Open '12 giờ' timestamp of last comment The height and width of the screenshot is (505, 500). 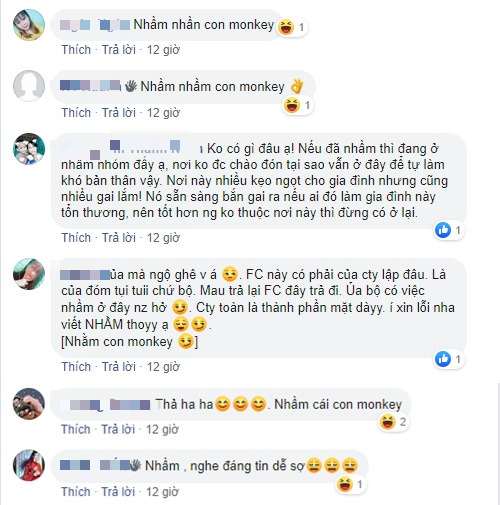[162, 492]
